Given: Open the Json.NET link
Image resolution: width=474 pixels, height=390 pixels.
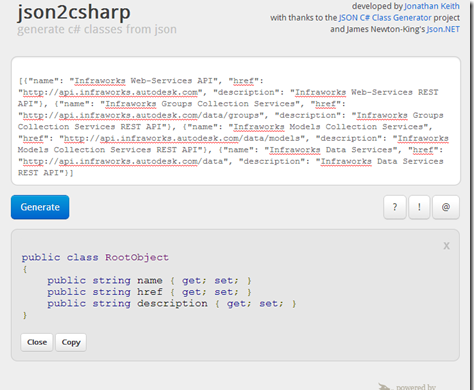Looking at the screenshot, I should 443,29.
